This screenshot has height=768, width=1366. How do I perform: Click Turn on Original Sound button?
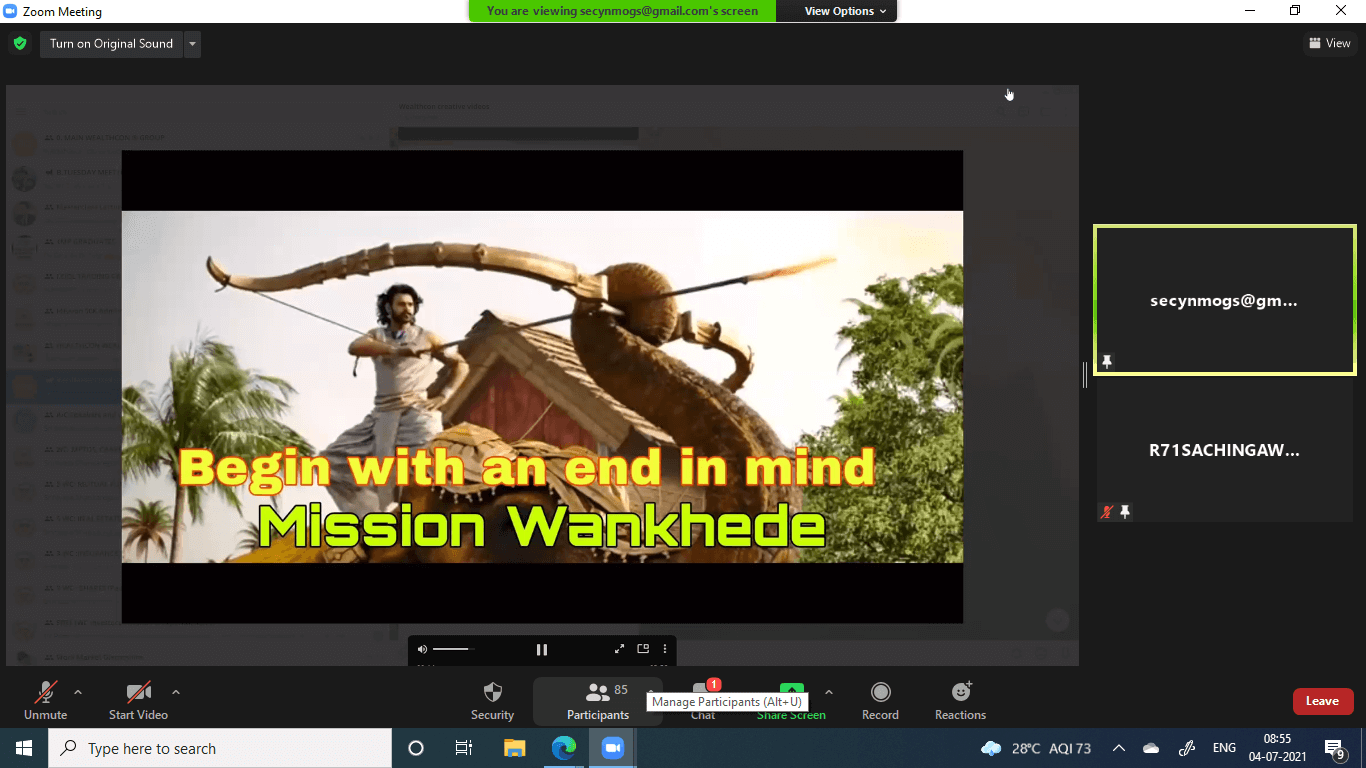point(111,44)
